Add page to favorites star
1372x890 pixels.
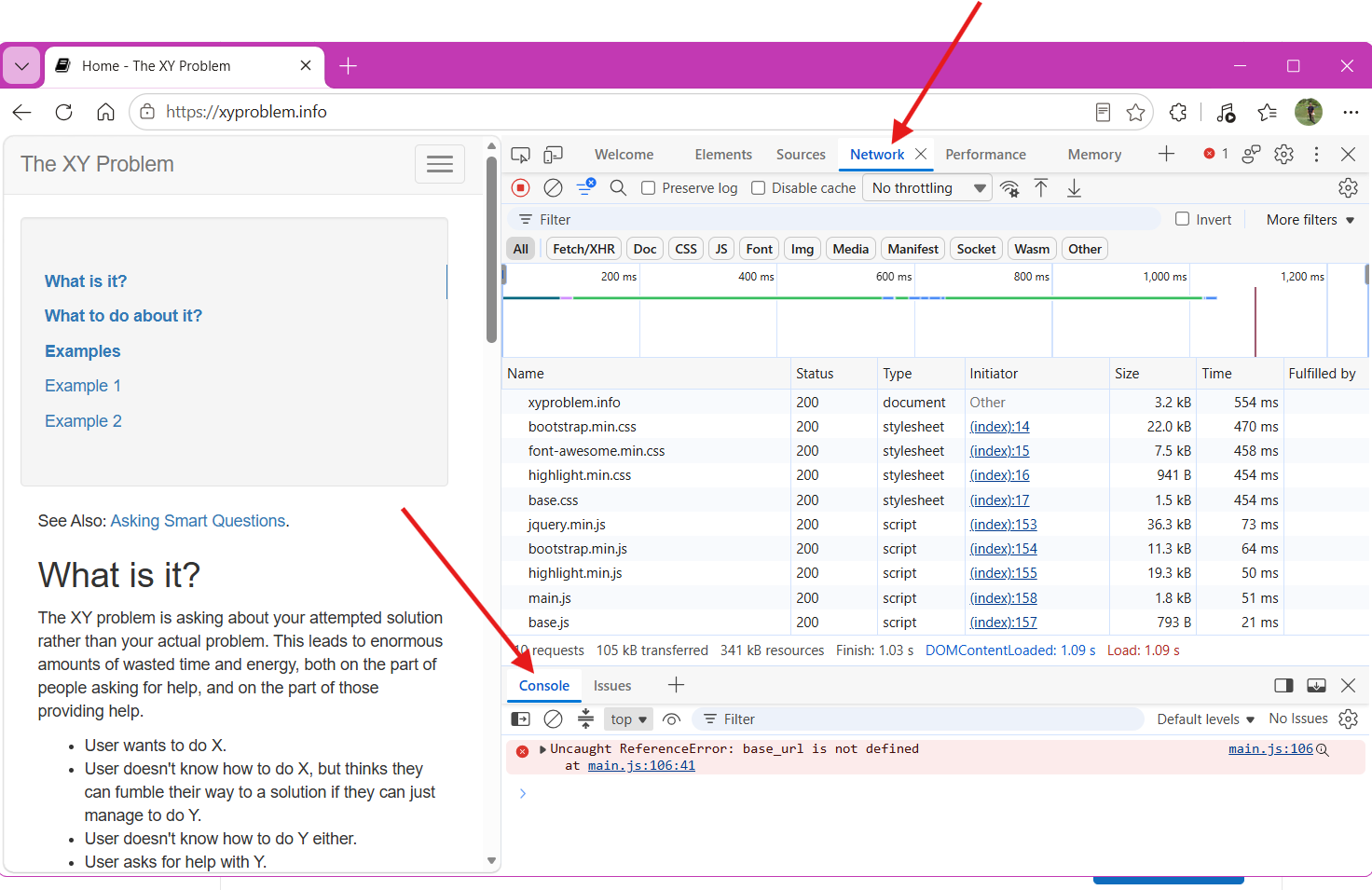click(x=1135, y=113)
